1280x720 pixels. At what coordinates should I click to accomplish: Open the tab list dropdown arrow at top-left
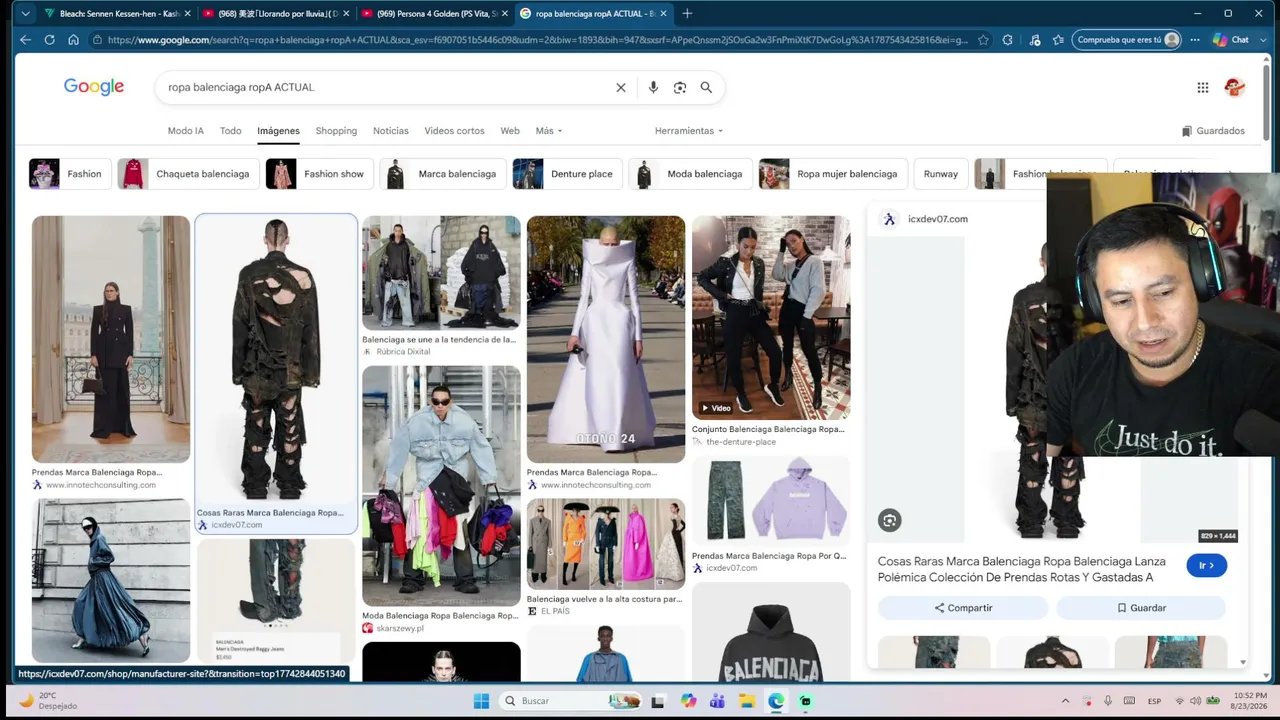click(x=25, y=14)
